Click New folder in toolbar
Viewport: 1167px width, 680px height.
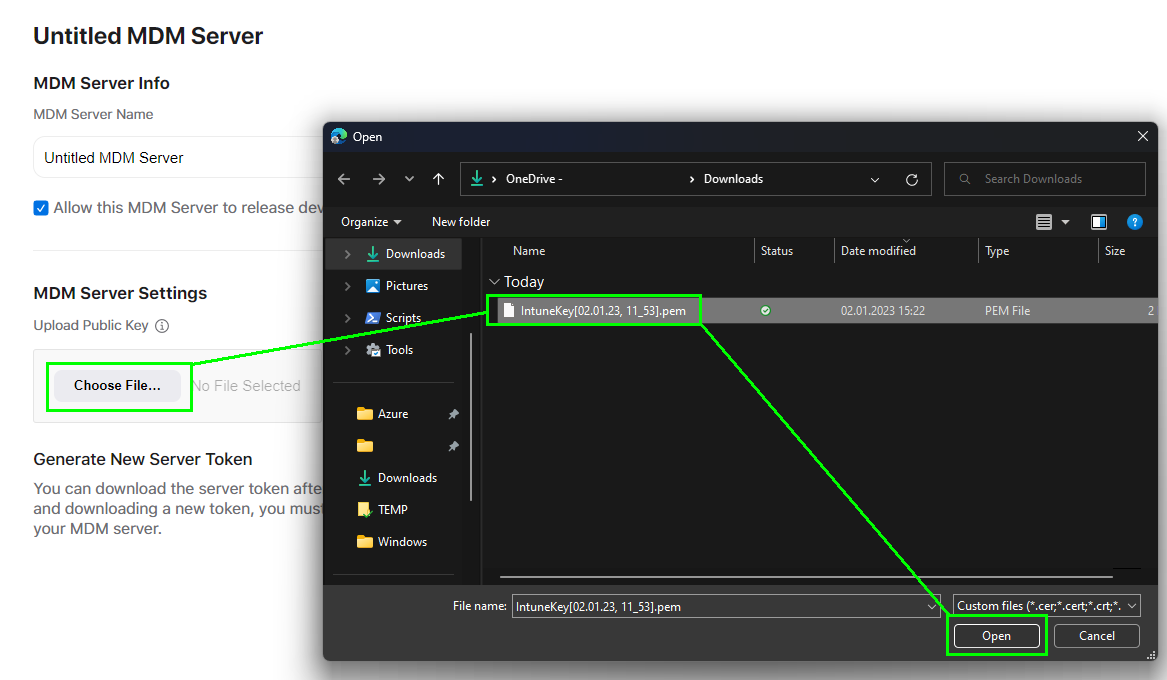click(x=461, y=222)
